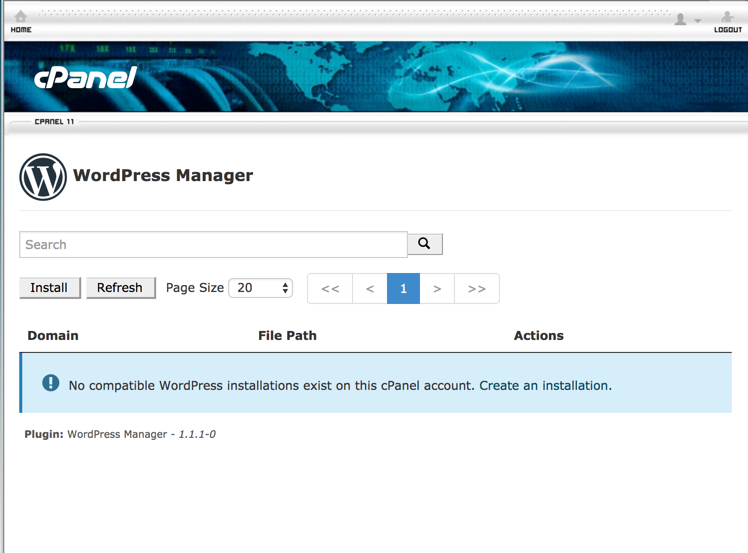Click the Page Size label
Image resolution: width=748 pixels, height=553 pixels.
pyautogui.click(x=195, y=288)
